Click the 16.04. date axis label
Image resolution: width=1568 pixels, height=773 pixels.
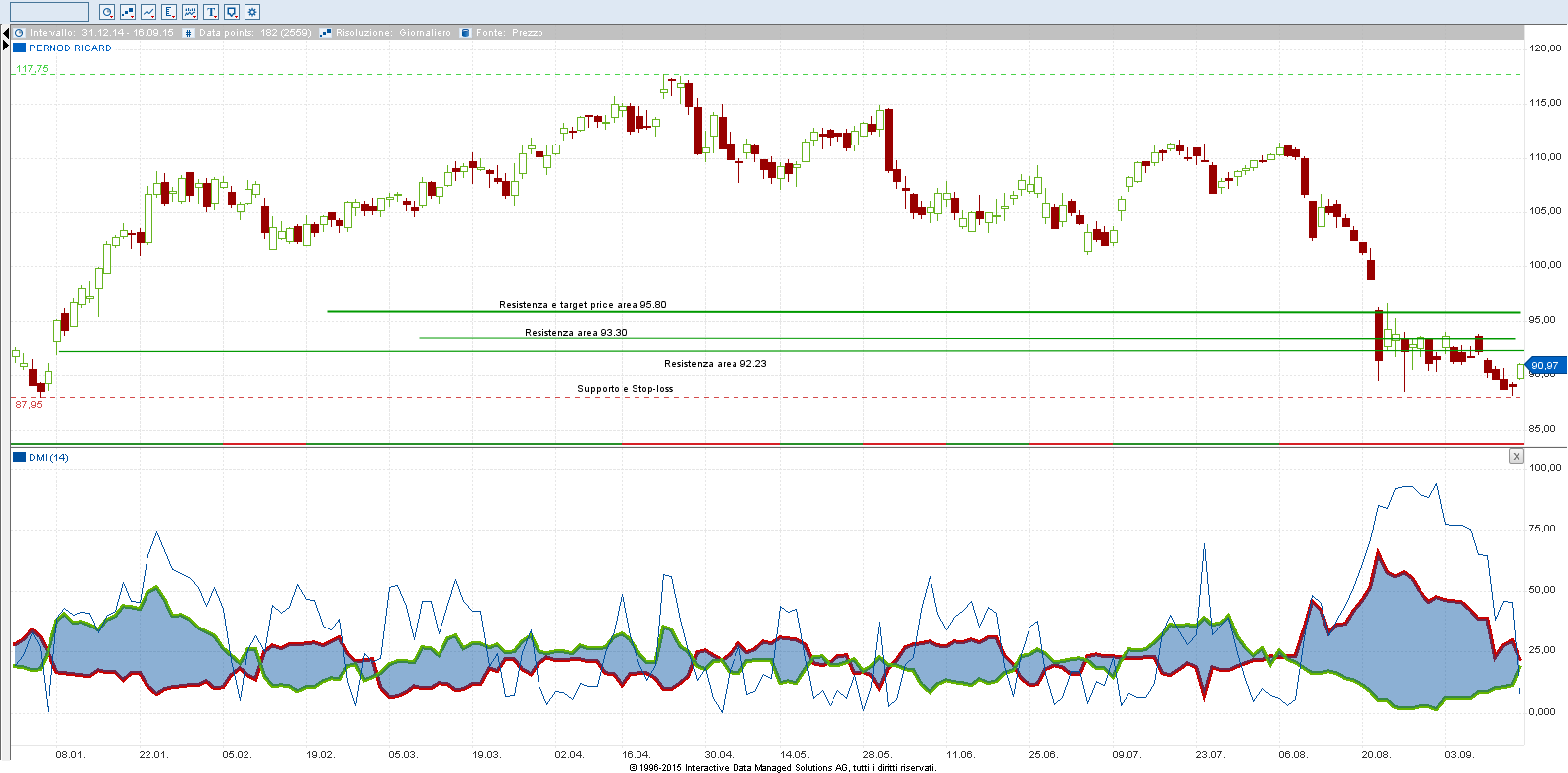(x=636, y=754)
